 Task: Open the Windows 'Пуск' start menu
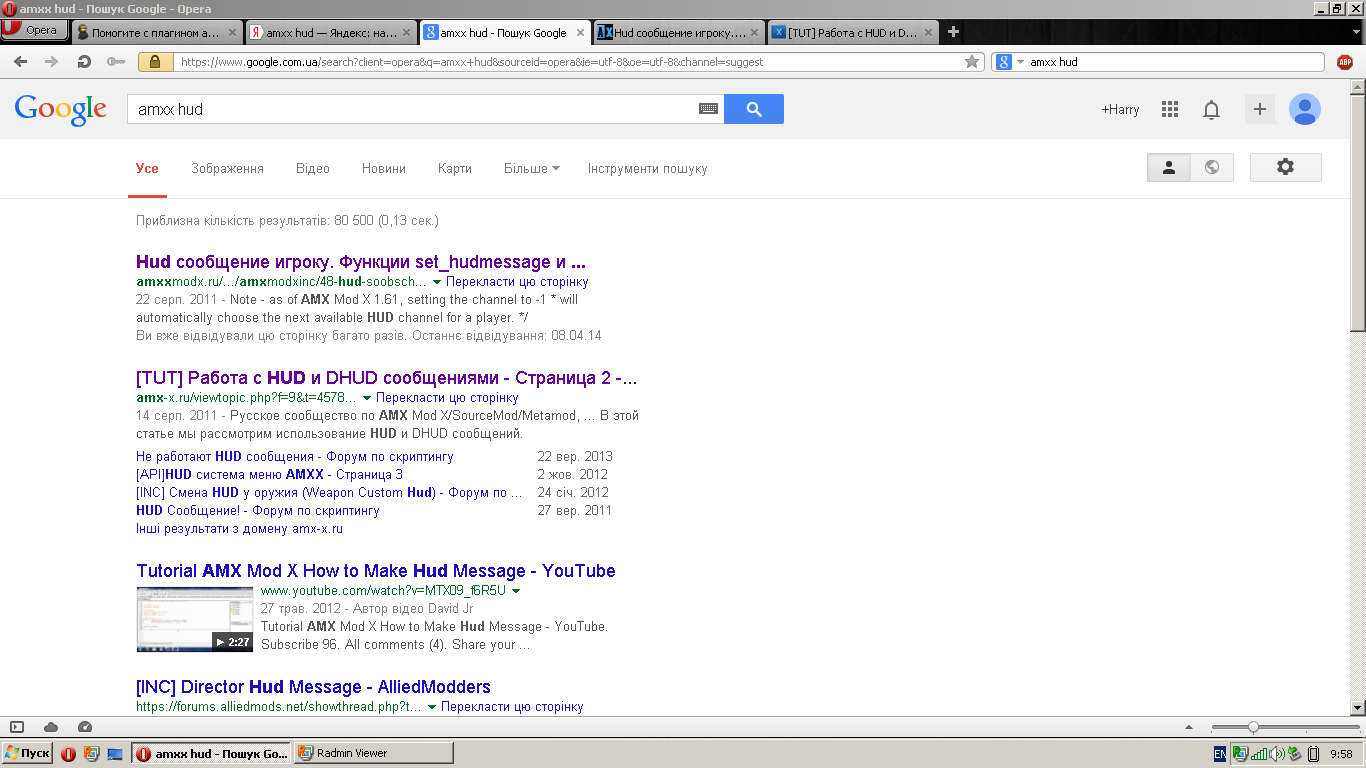tap(27, 753)
